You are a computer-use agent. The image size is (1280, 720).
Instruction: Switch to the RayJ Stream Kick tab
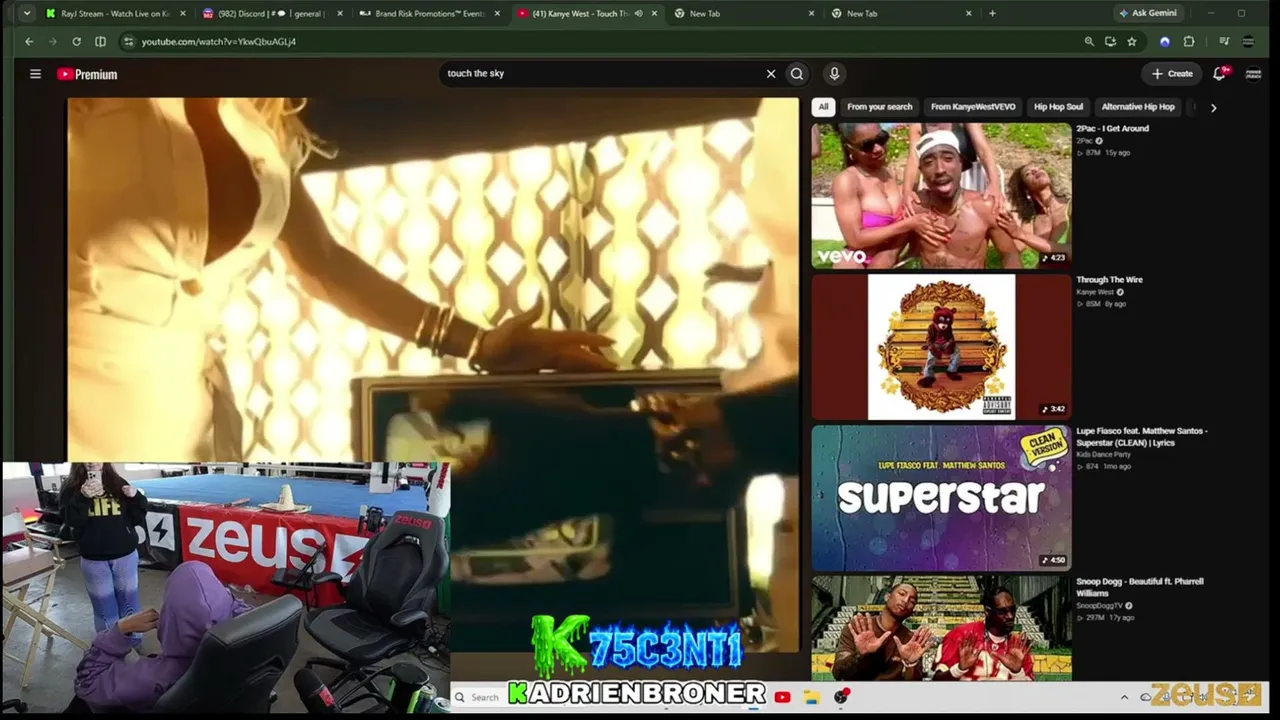pyautogui.click(x=115, y=14)
